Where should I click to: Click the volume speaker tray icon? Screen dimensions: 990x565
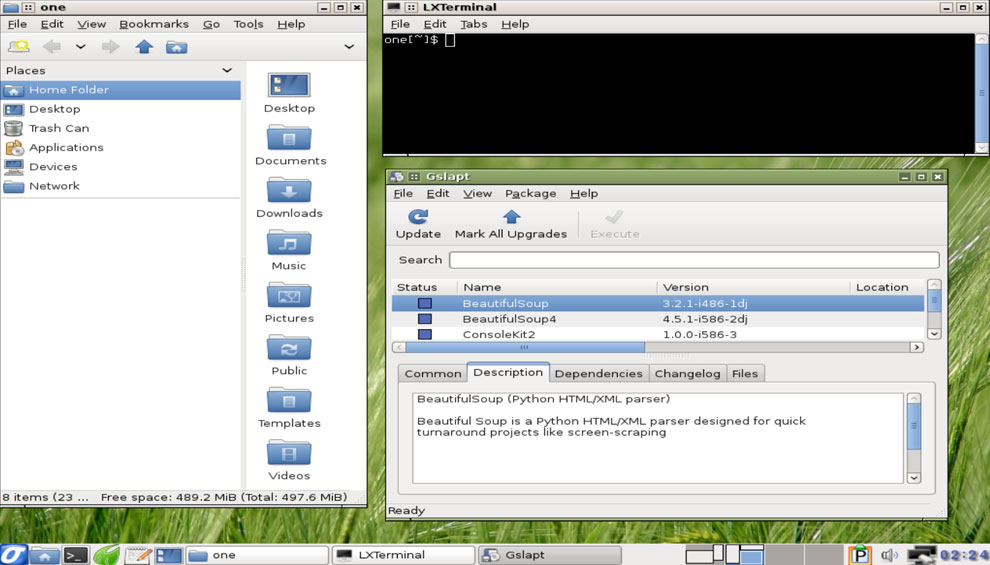click(x=889, y=555)
